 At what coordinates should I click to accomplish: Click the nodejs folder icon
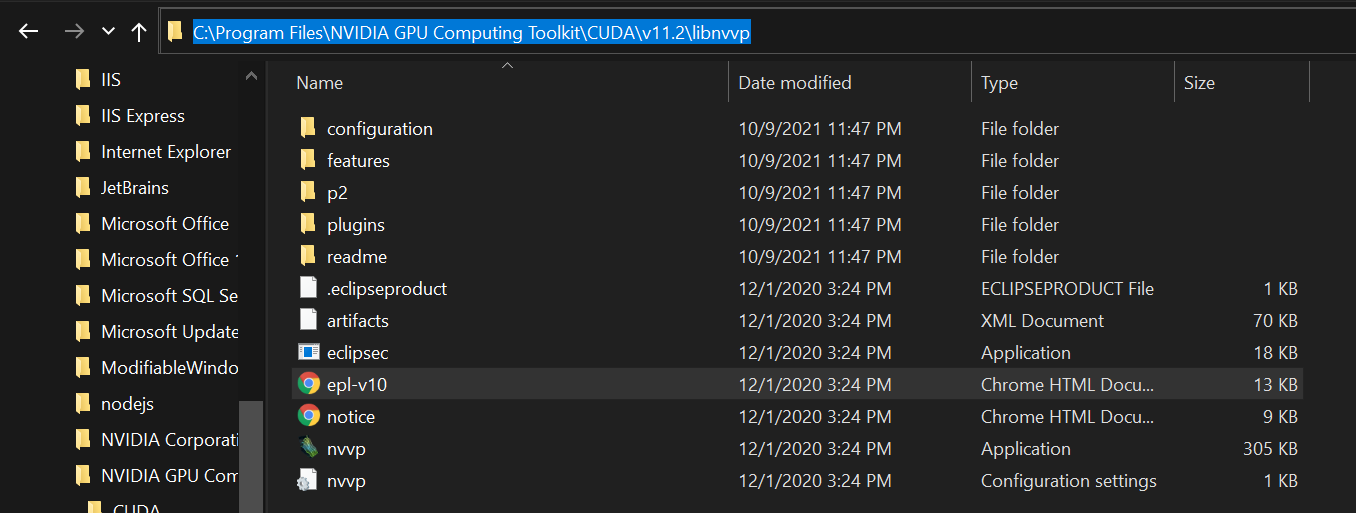[x=83, y=404]
